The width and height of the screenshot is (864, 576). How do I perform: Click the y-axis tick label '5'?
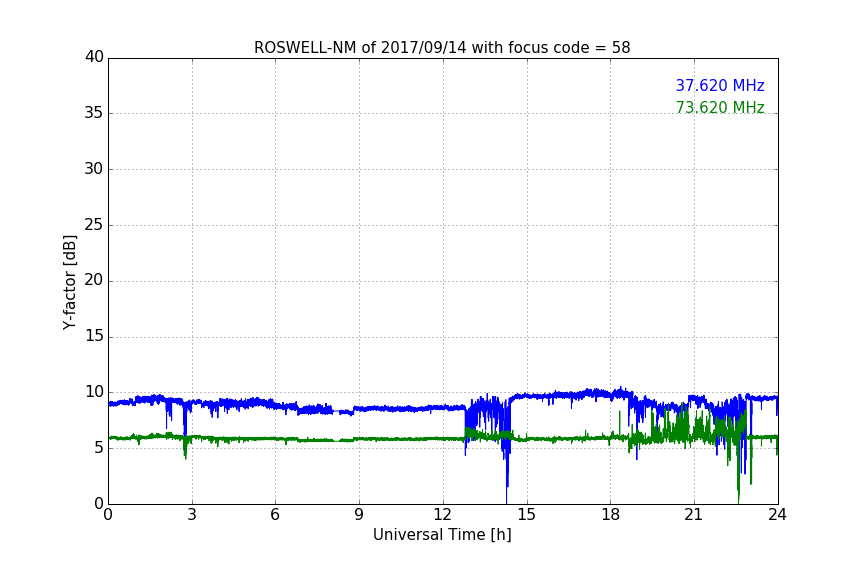pos(99,448)
